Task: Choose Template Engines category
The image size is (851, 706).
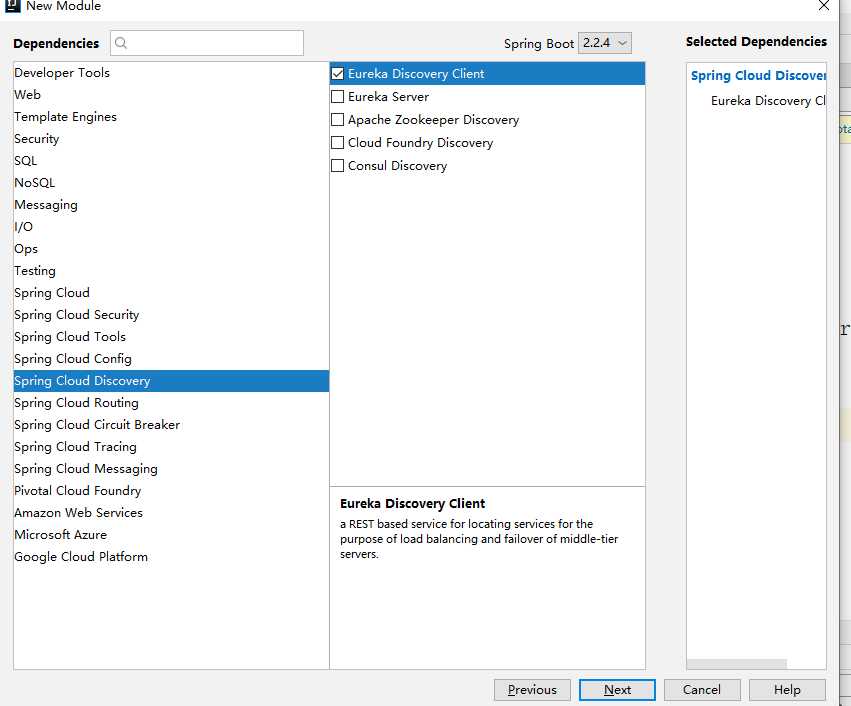Action: pos(171,117)
